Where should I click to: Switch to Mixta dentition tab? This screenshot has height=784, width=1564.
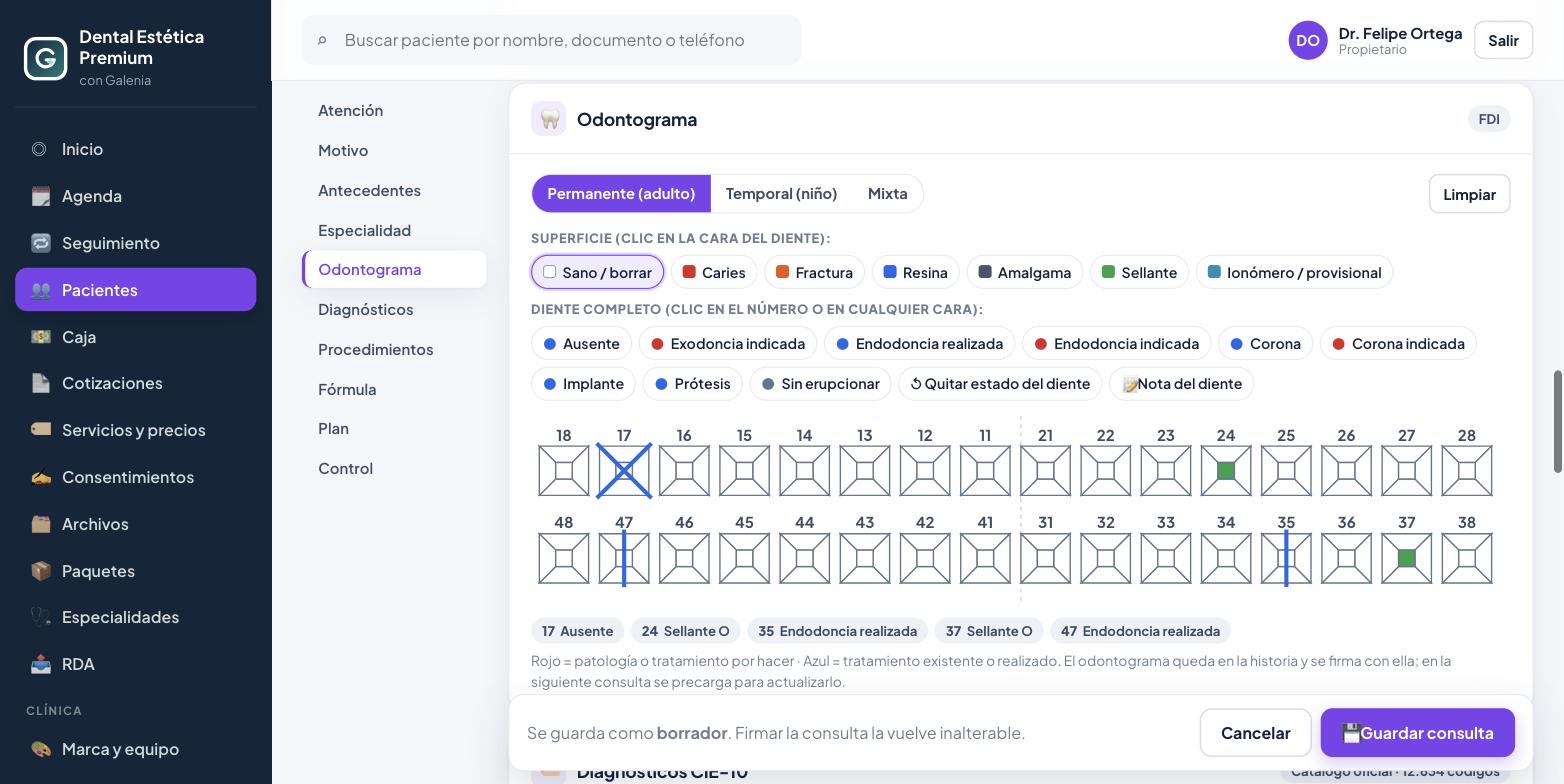tap(888, 193)
